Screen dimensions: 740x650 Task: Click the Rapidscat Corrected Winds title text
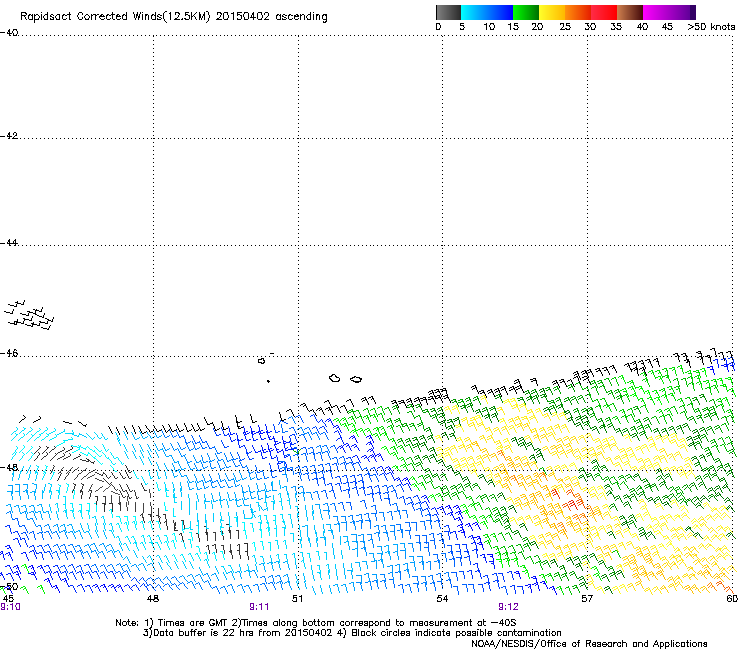click(x=174, y=17)
